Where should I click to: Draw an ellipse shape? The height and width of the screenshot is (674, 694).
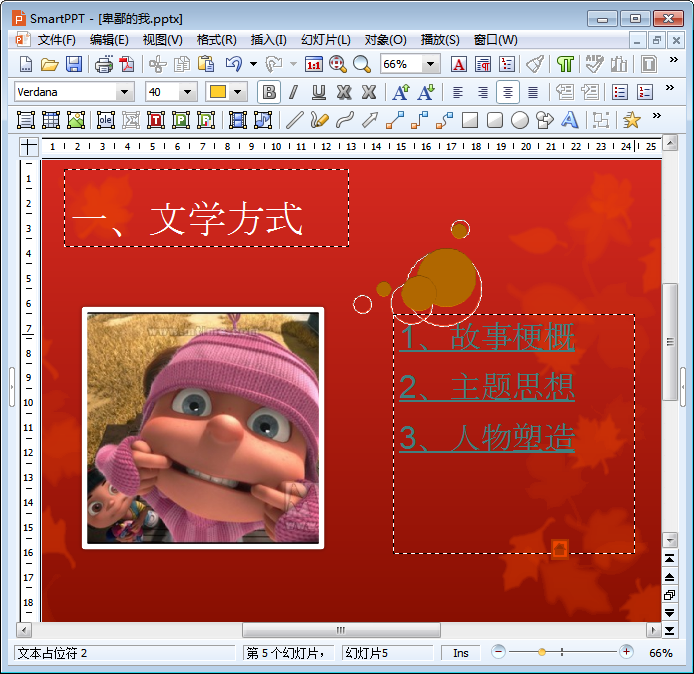point(520,120)
